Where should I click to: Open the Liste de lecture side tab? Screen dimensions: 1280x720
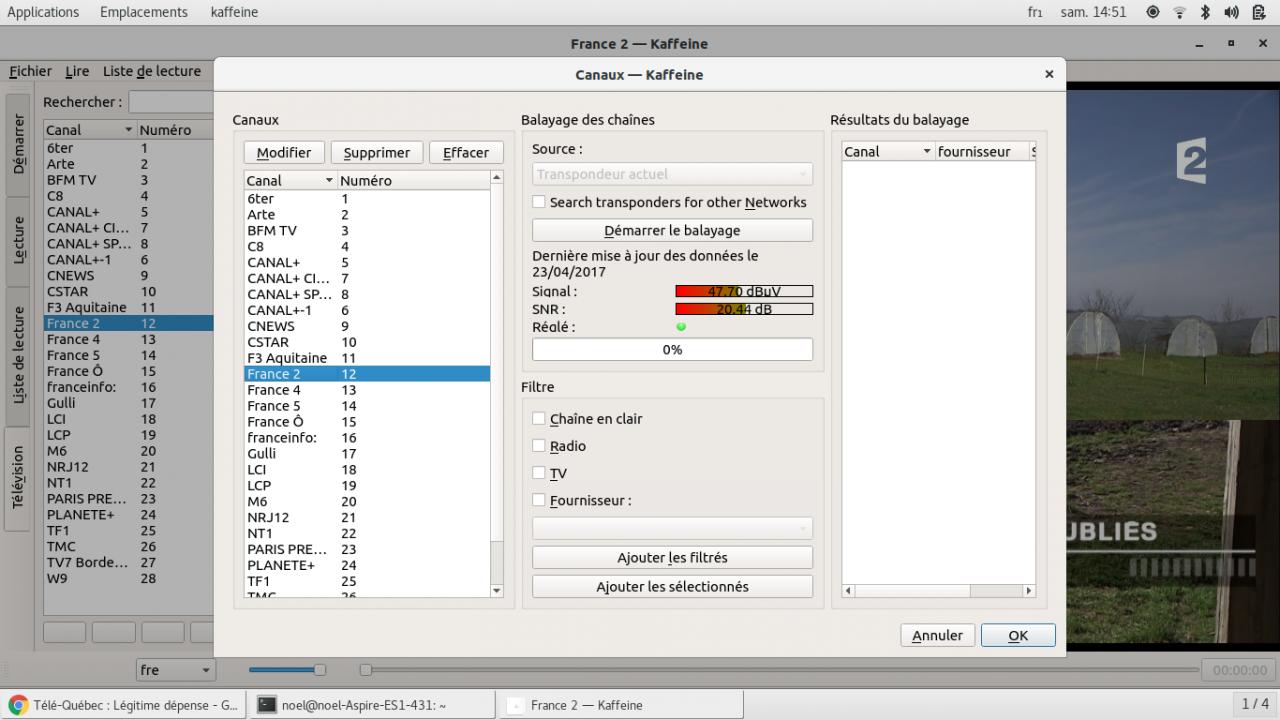tap(18, 356)
